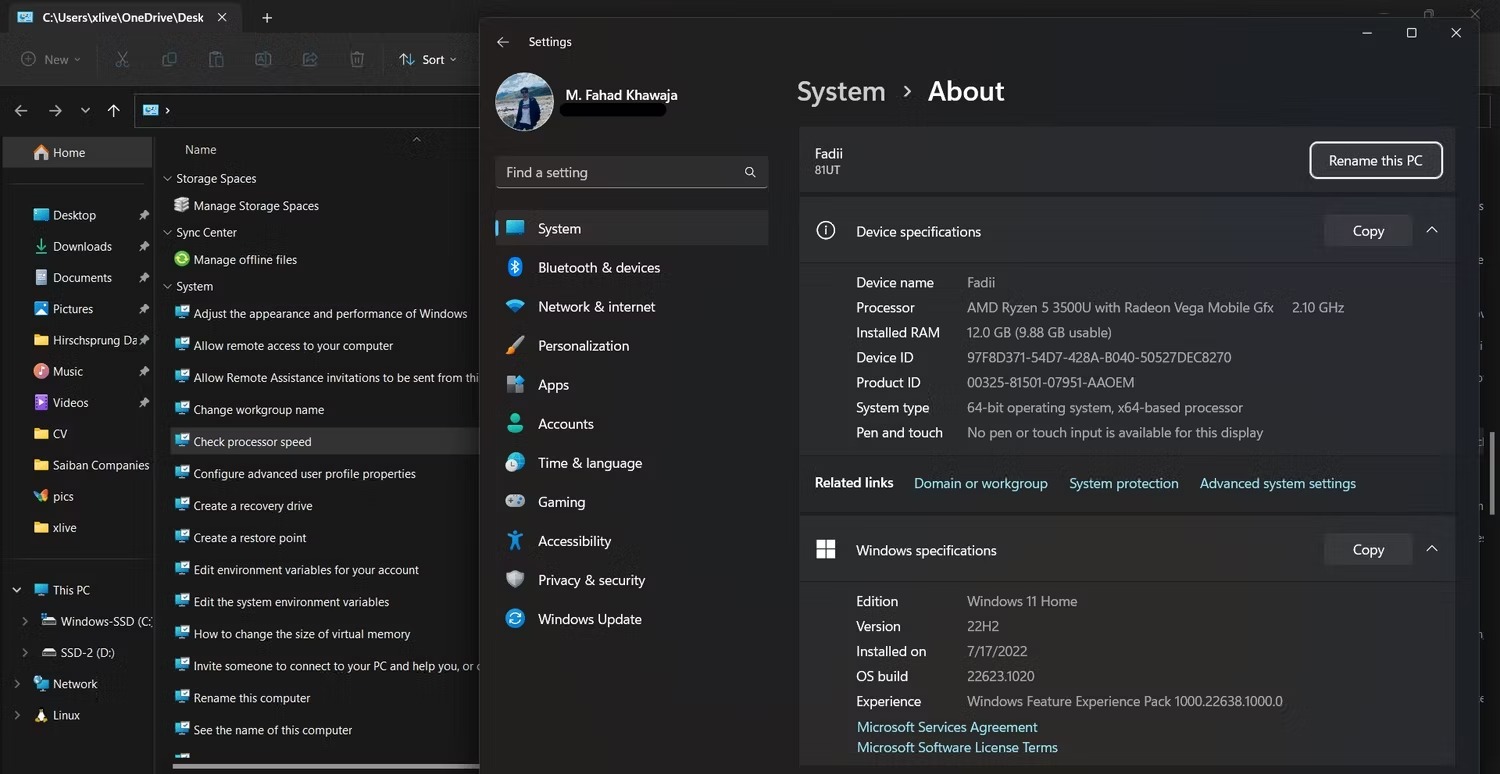Open the Domain or workgroup link
The image size is (1500, 774).
(981, 483)
